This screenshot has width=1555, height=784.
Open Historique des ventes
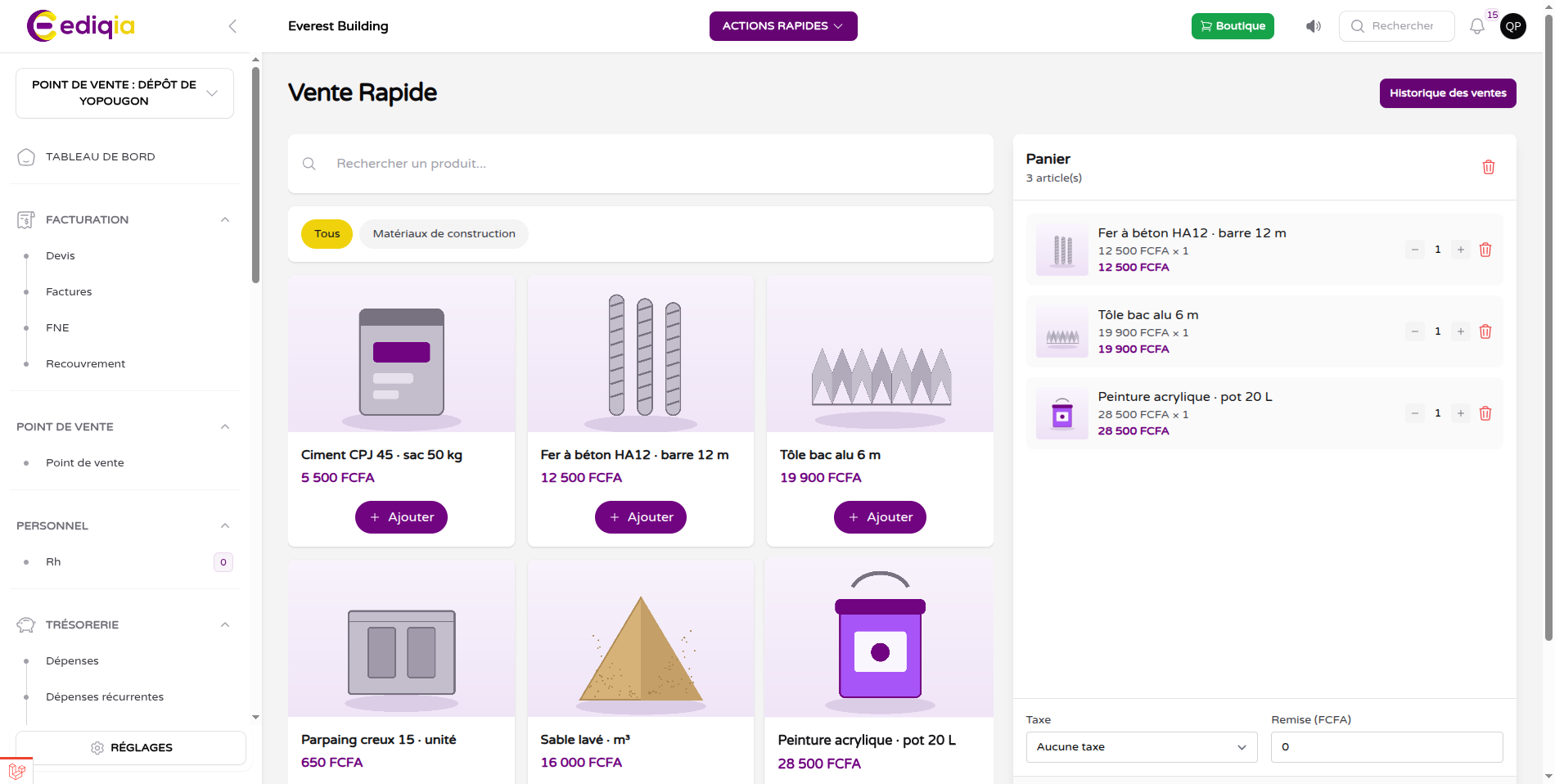[1448, 93]
